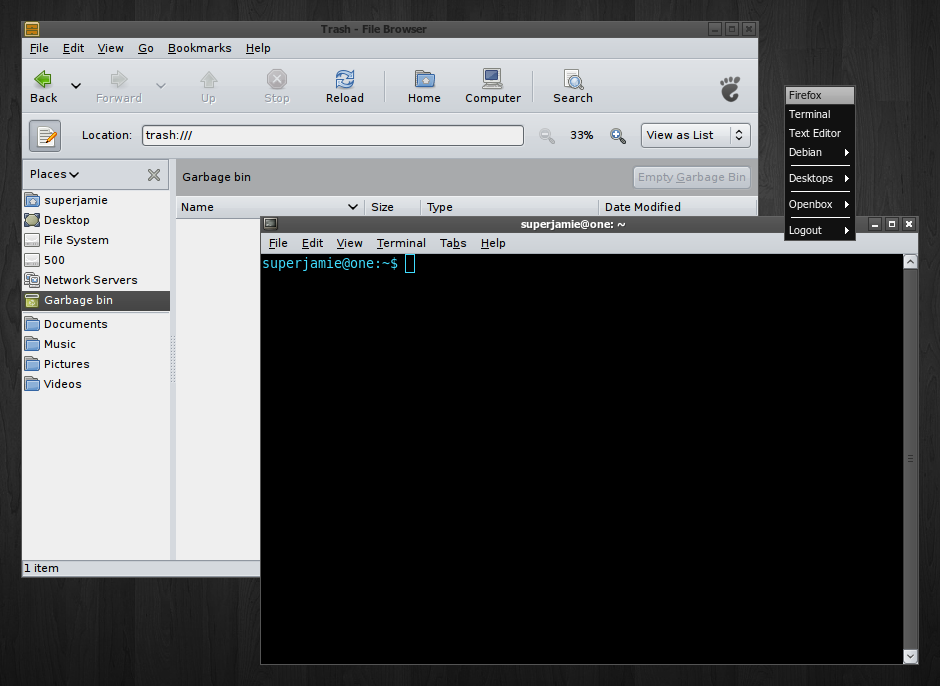940x686 pixels.
Task: Launch Firefox from Openbox menu
Action: (x=820, y=95)
